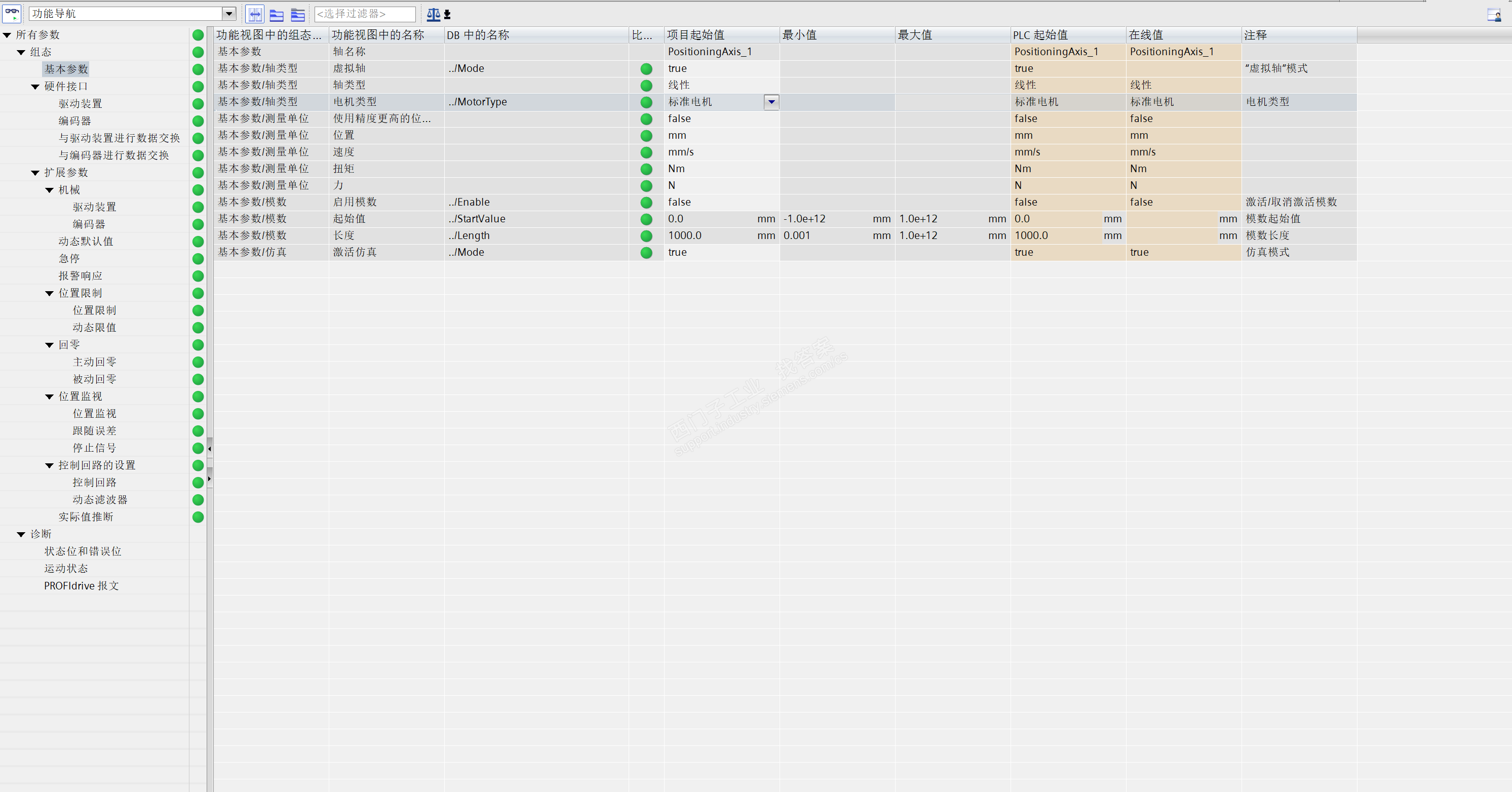Open PROFIdrive 报文 tree entry
1512x792 pixels.
point(81,586)
